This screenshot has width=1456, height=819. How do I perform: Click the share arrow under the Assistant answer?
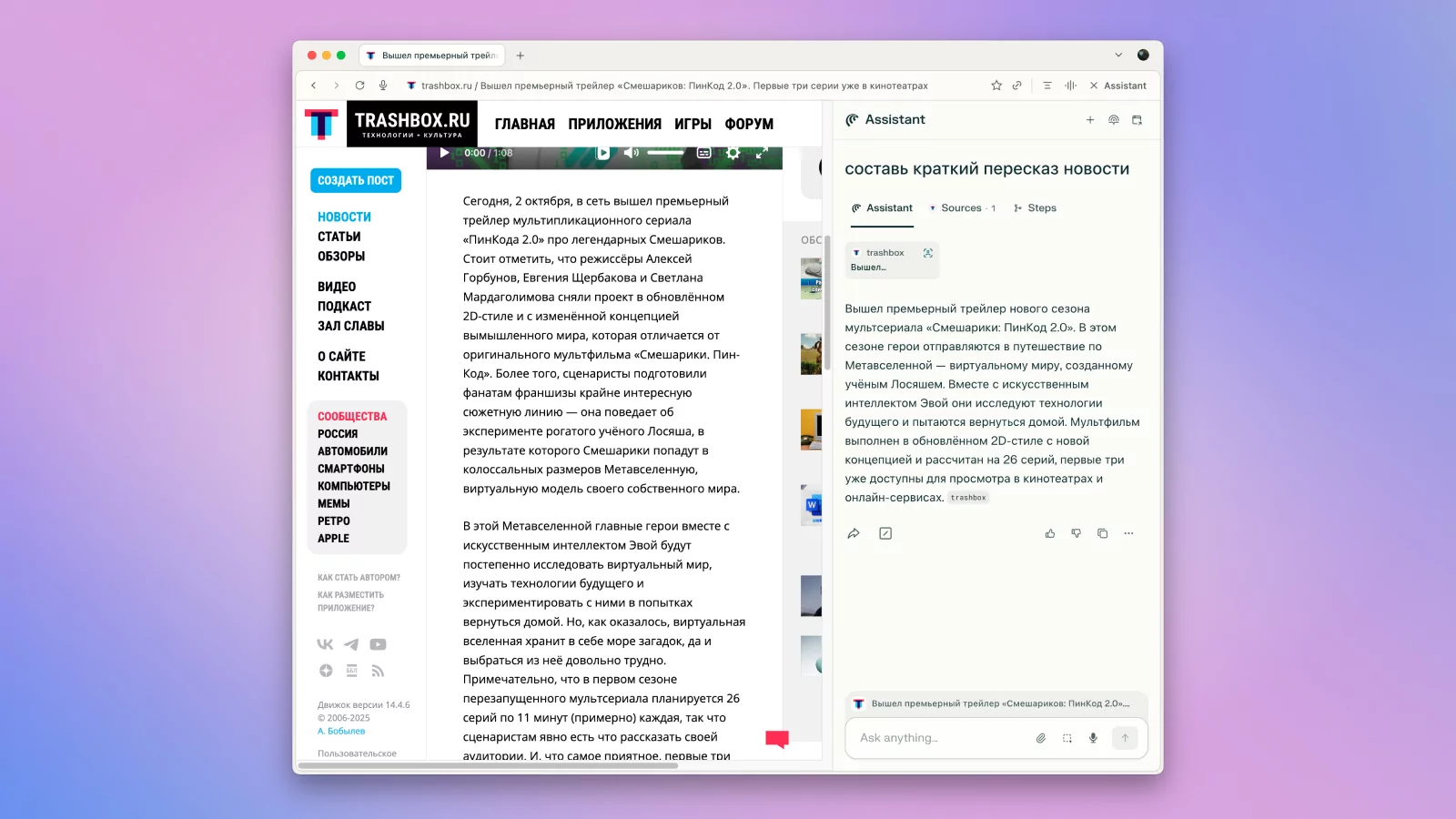pyautogui.click(x=854, y=534)
